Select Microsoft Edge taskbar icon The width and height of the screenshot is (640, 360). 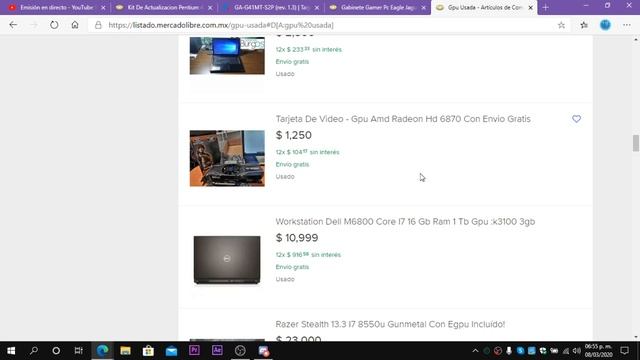(102, 351)
